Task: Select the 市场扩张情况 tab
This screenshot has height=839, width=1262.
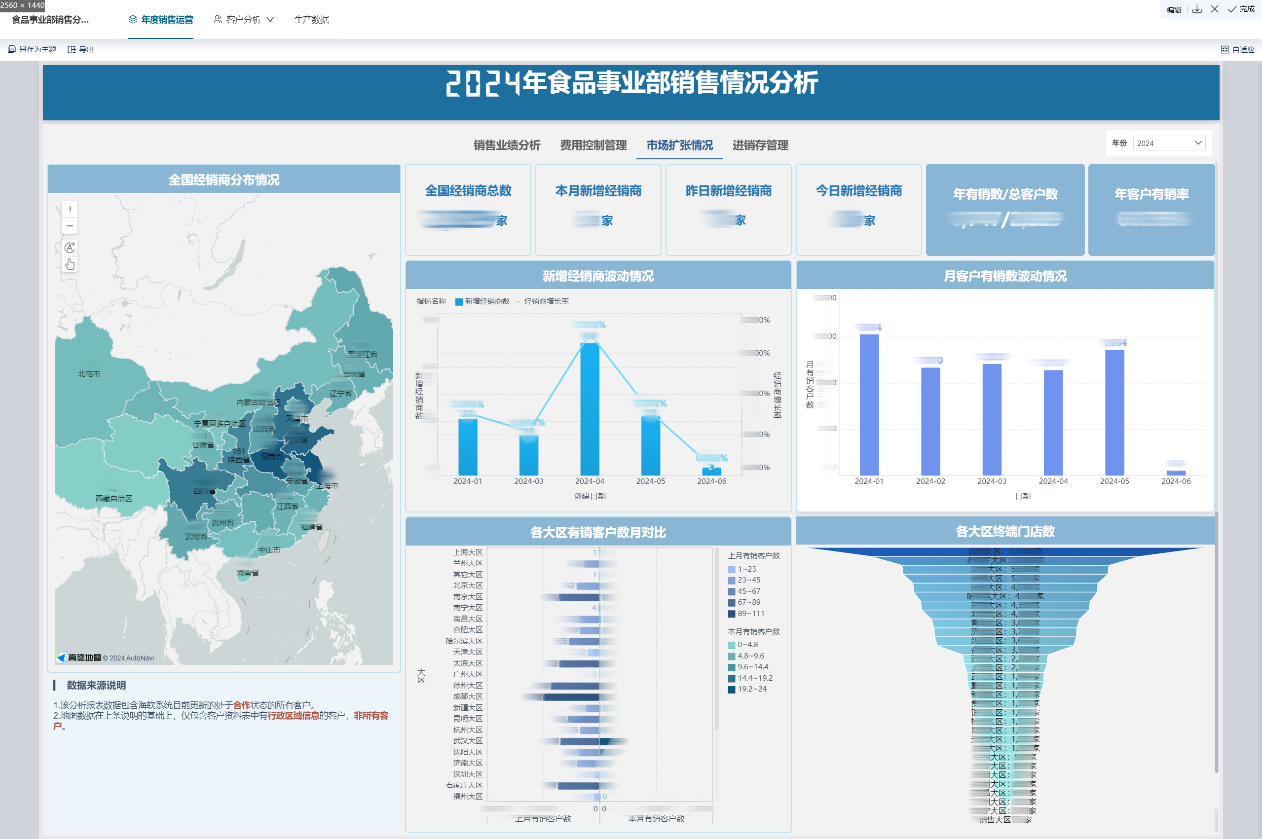Action: [x=680, y=145]
